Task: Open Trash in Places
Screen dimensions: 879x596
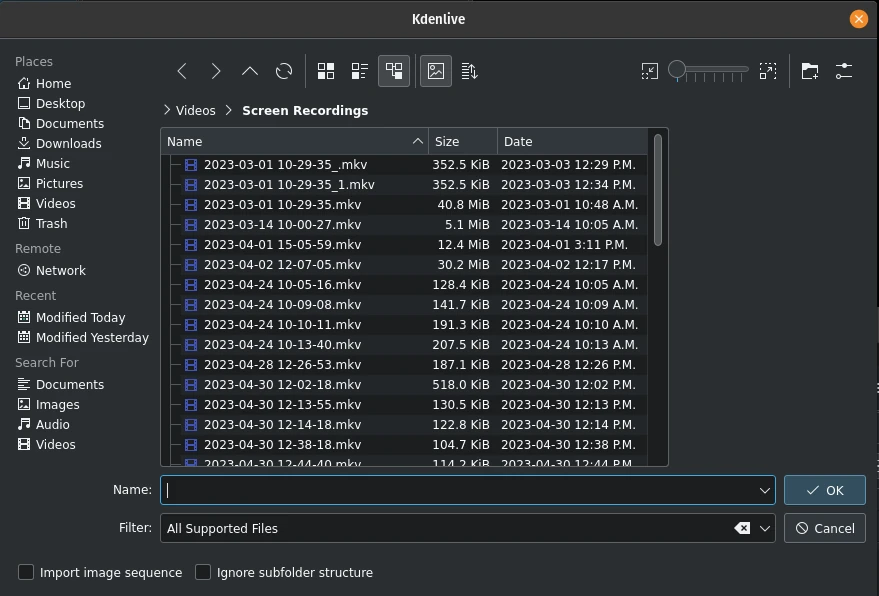Action: 43,224
